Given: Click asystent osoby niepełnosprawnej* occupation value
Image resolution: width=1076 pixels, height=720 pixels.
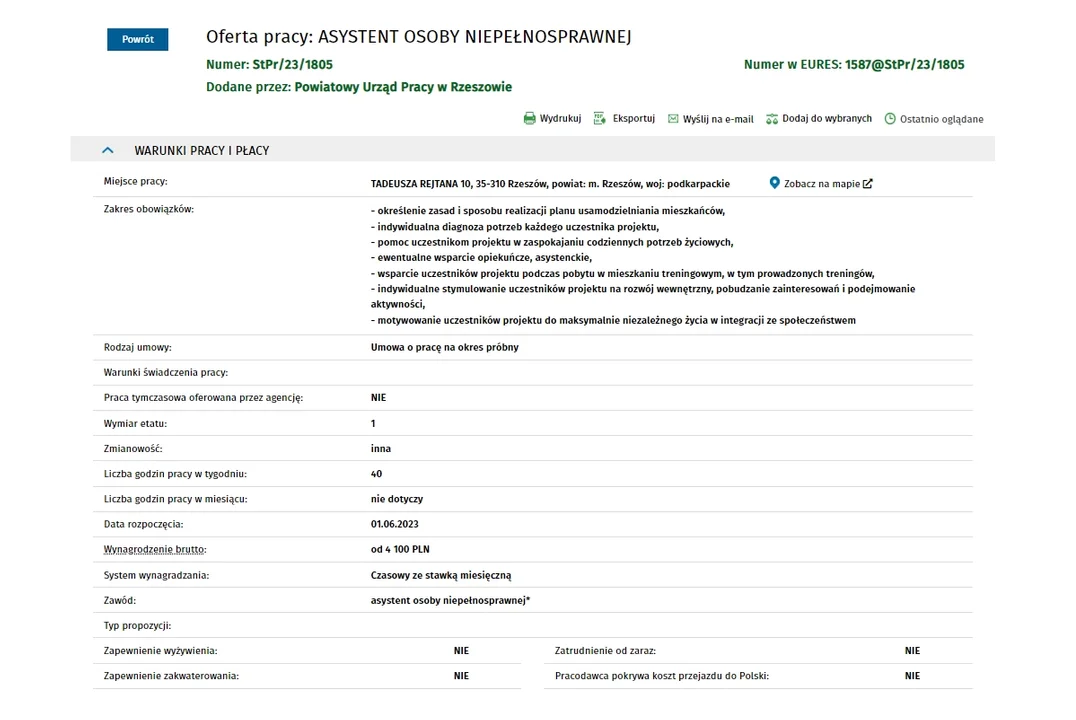Looking at the screenshot, I should click(450, 601).
